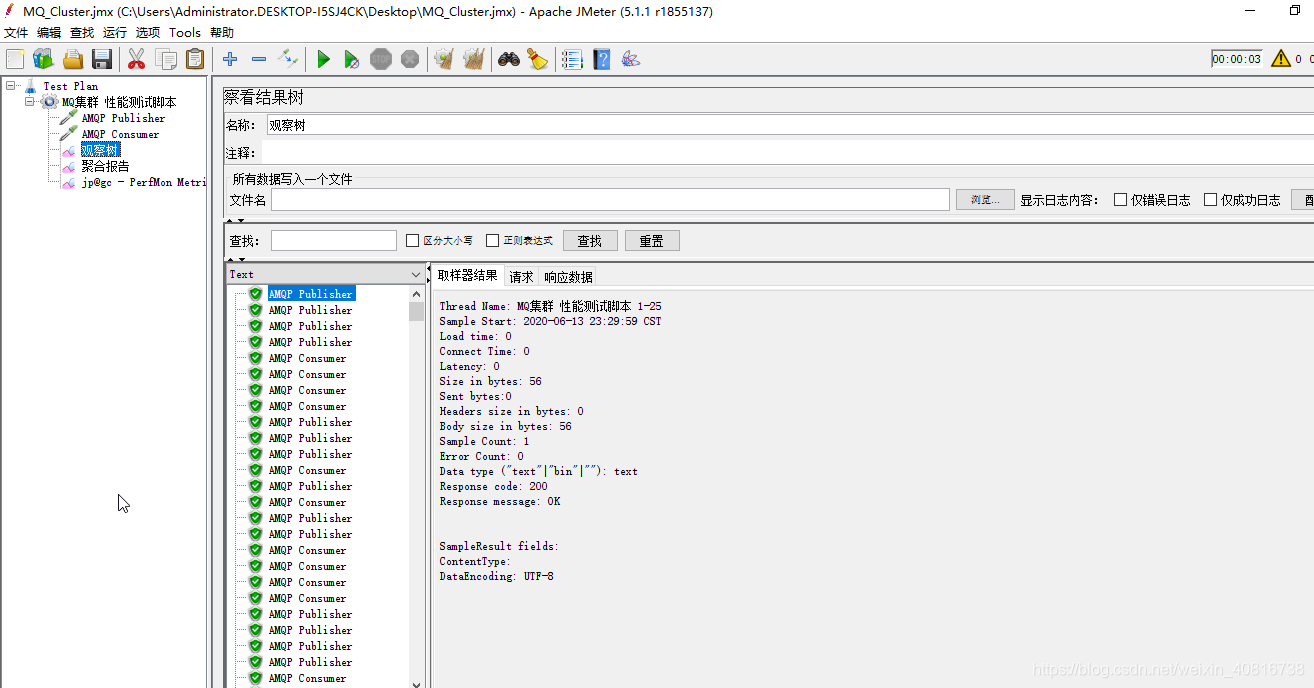Switch to 取样器结果 tab

pos(468,276)
